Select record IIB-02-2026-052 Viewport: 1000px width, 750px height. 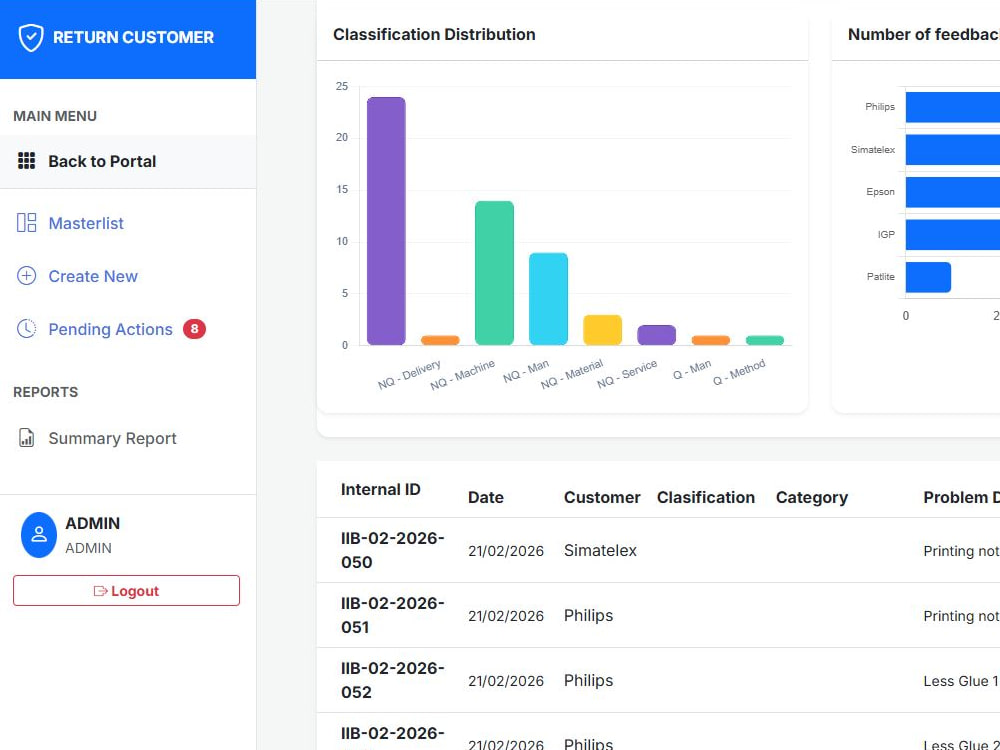[x=392, y=680]
